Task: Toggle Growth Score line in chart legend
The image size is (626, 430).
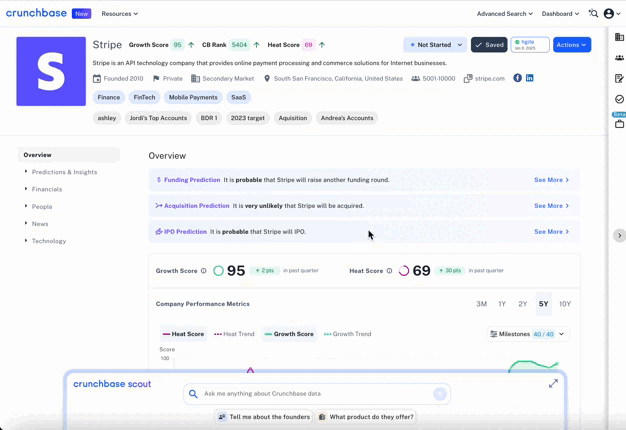Action: click(x=289, y=334)
